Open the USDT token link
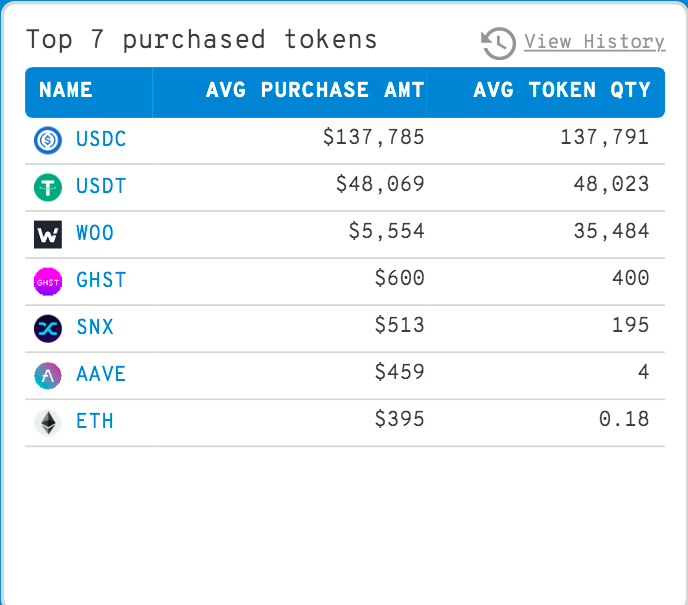 (101, 186)
